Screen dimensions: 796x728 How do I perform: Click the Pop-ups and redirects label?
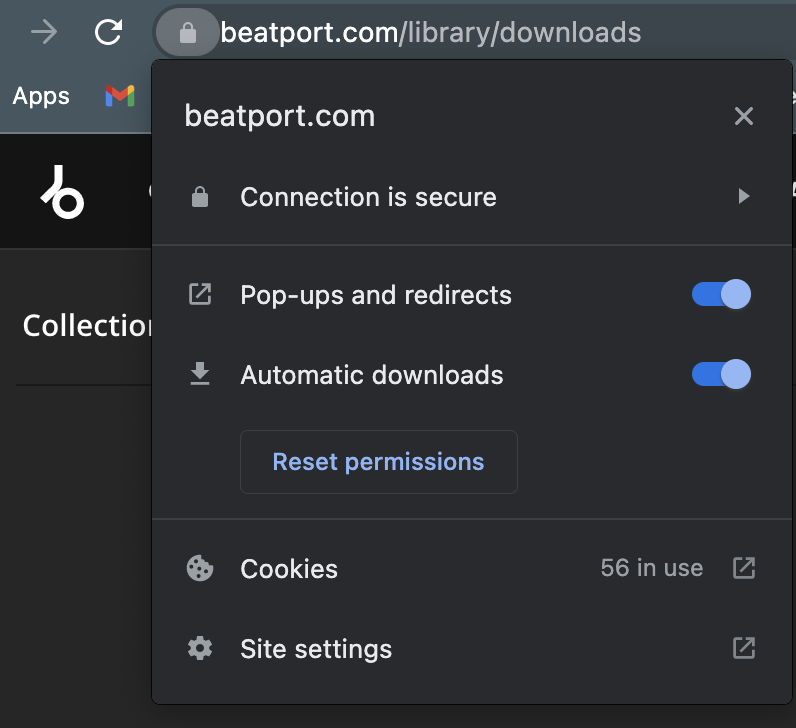tap(376, 295)
